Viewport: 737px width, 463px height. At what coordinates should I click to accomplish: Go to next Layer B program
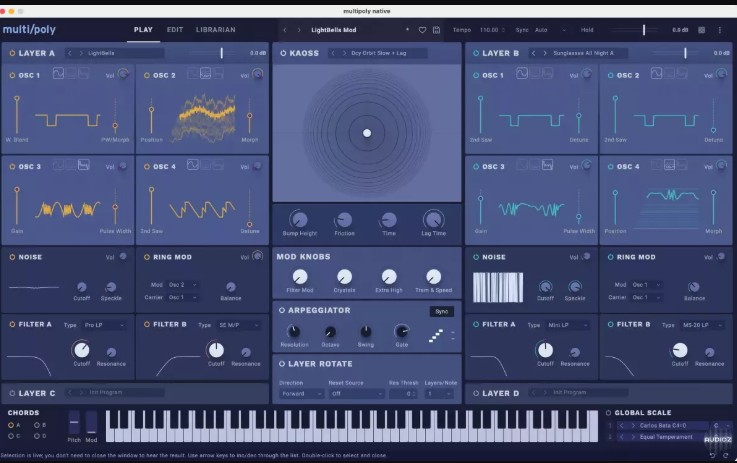545,53
